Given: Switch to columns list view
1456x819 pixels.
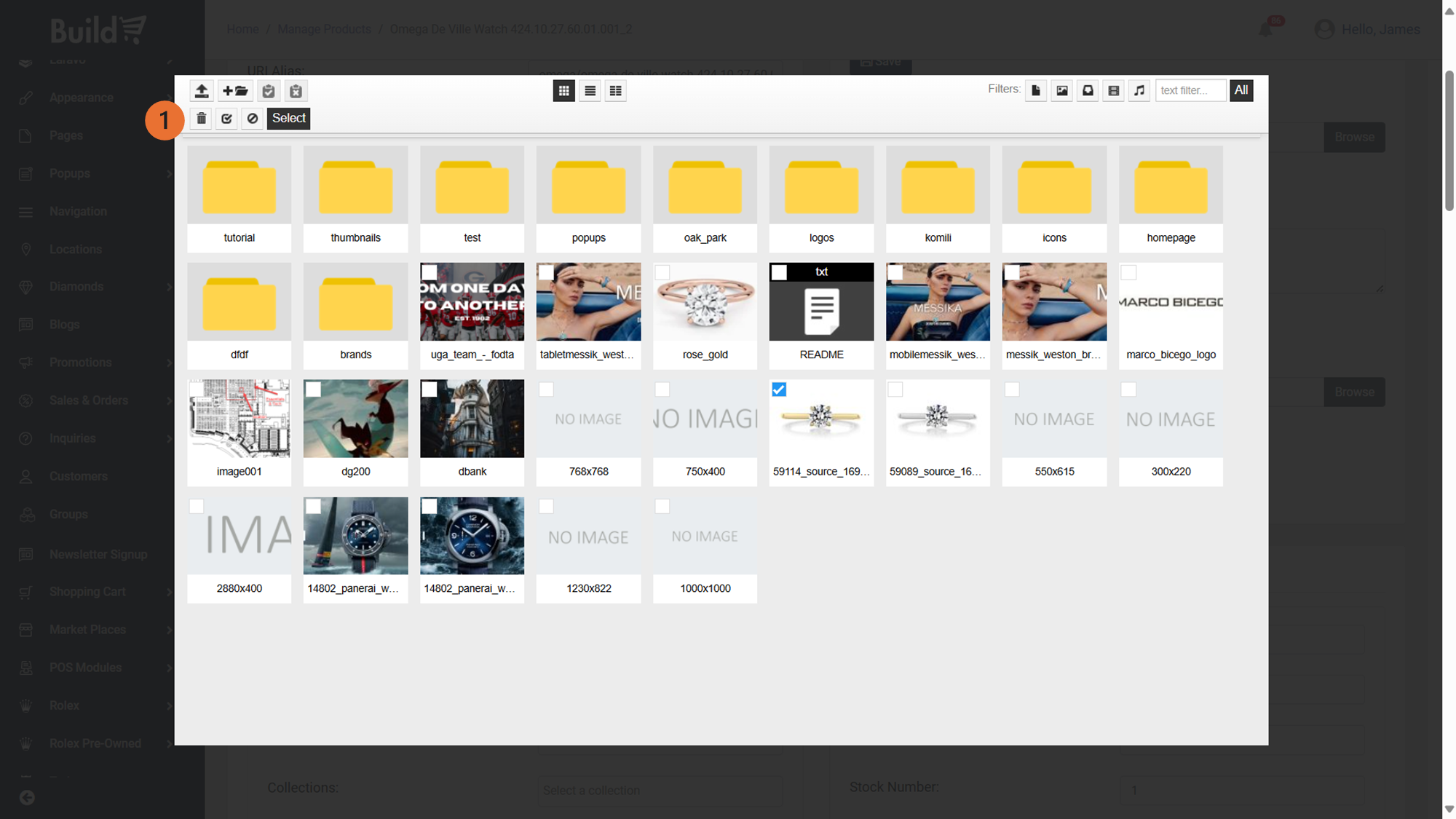Looking at the screenshot, I should (x=616, y=91).
